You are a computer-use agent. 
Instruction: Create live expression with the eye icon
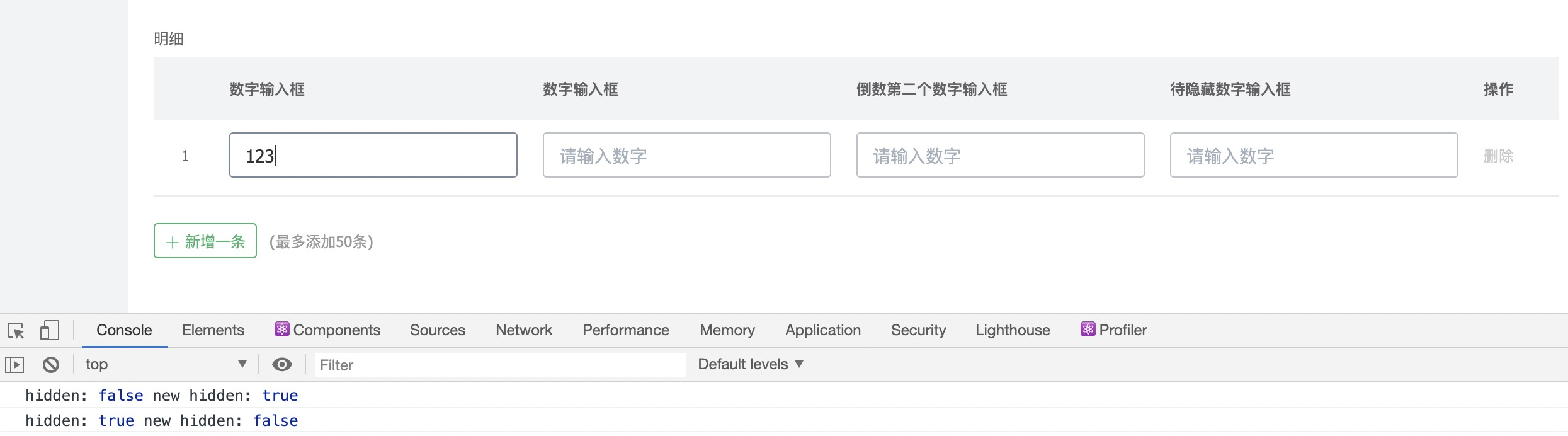(281, 364)
